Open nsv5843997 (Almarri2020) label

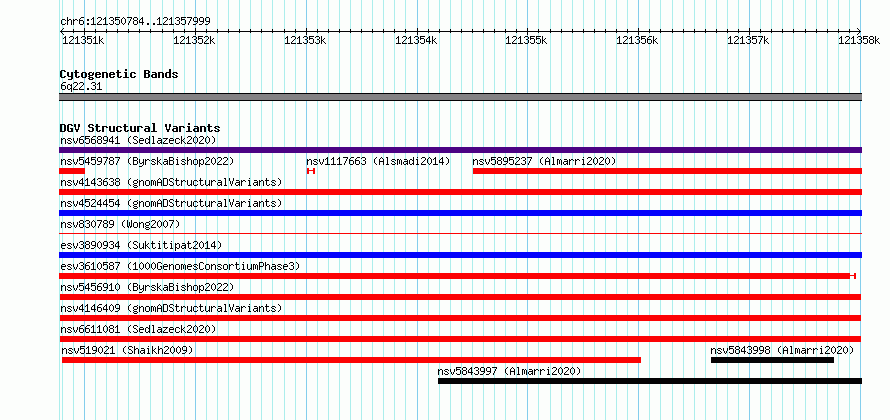point(509,371)
